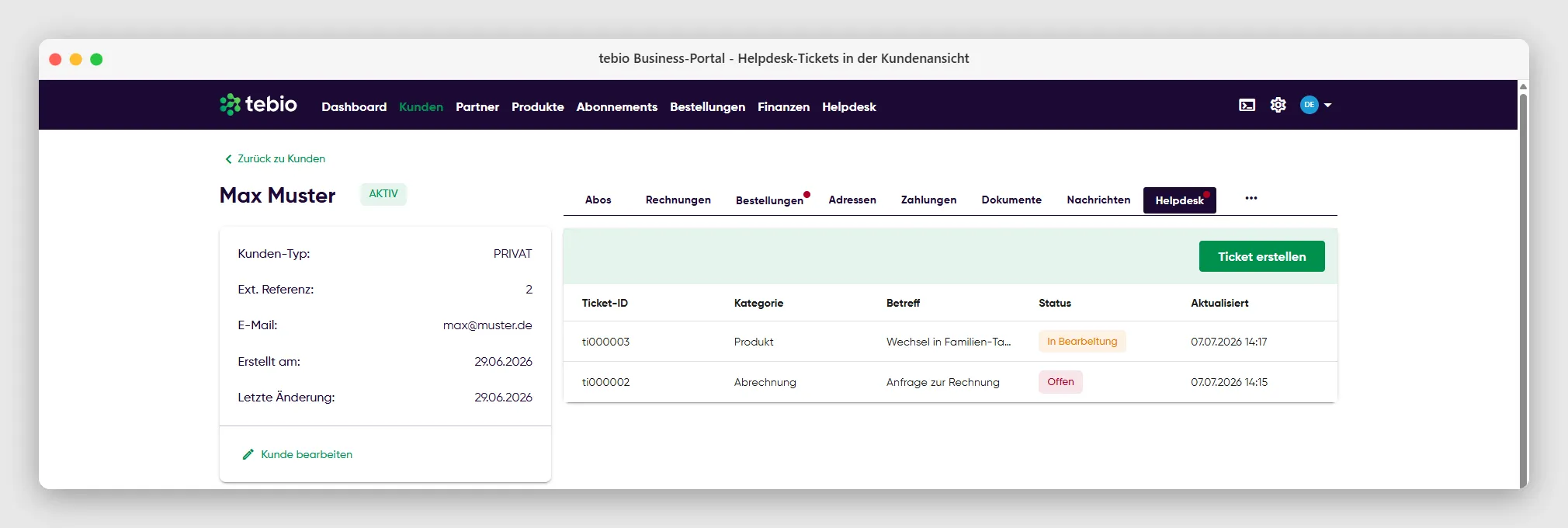This screenshot has width=1568, height=528.
Task: Click subject Wechsel in Familien-Ta...
Action: pyautogui.click(x=949, y=342)
